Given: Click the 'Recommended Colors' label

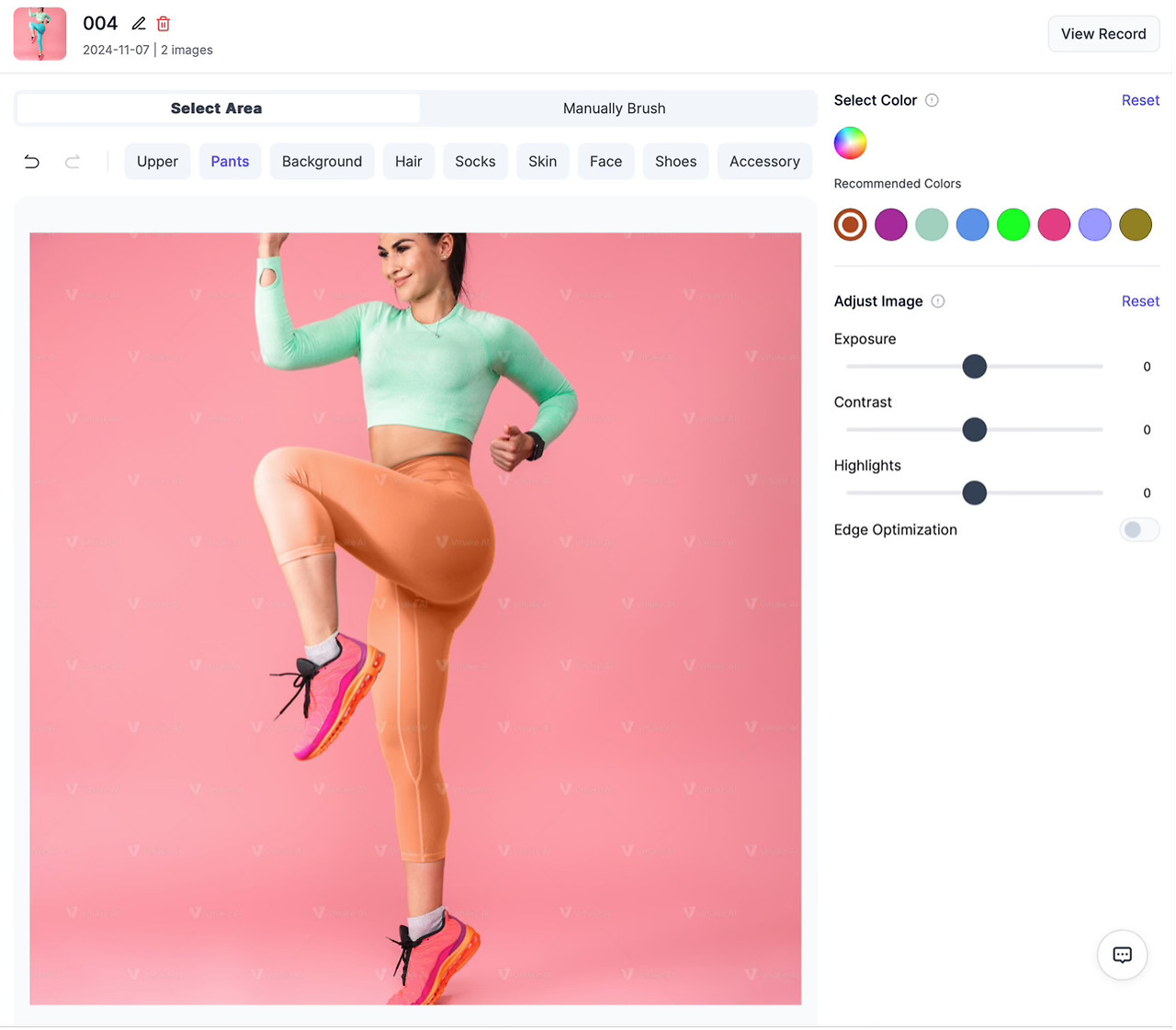Looking at the screenshot, I should pos(897,184).
